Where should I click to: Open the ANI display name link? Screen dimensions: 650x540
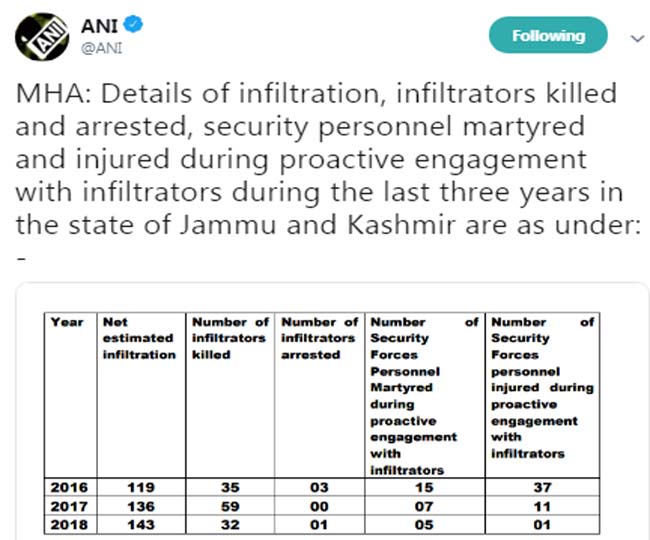click(99, 26)
